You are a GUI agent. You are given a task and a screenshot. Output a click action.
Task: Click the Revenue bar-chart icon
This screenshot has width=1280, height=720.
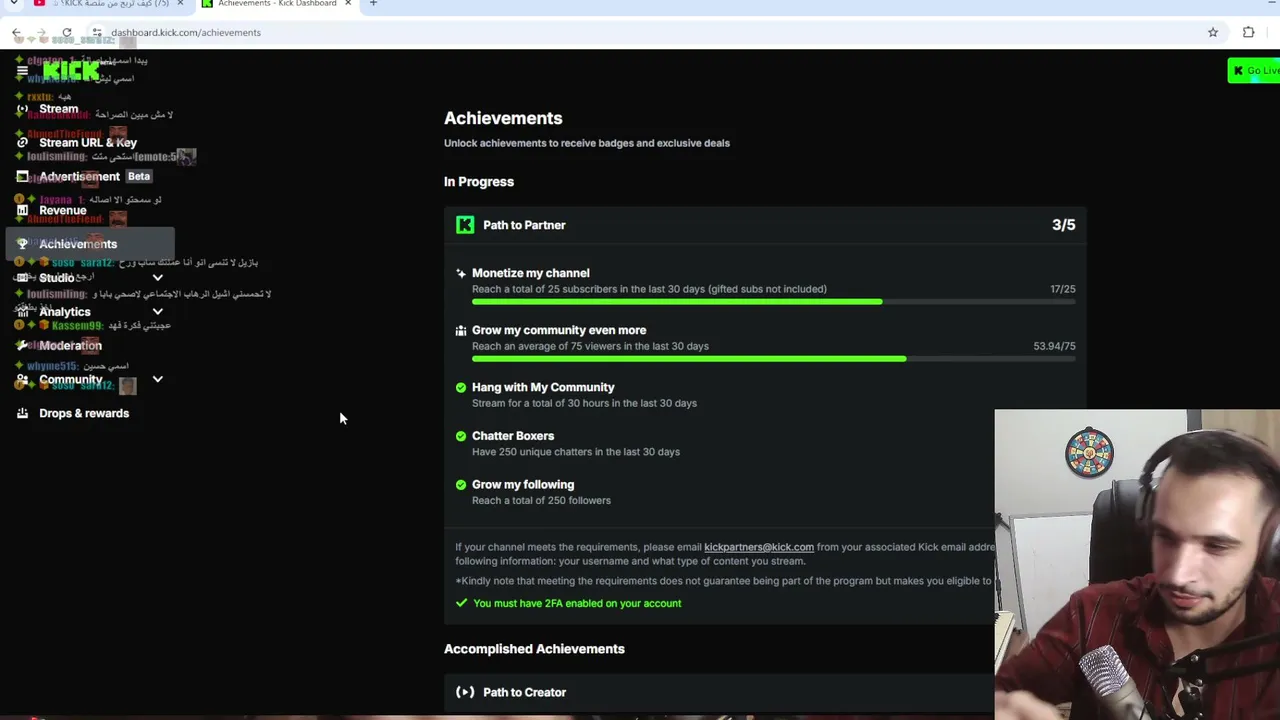point(22,211)
